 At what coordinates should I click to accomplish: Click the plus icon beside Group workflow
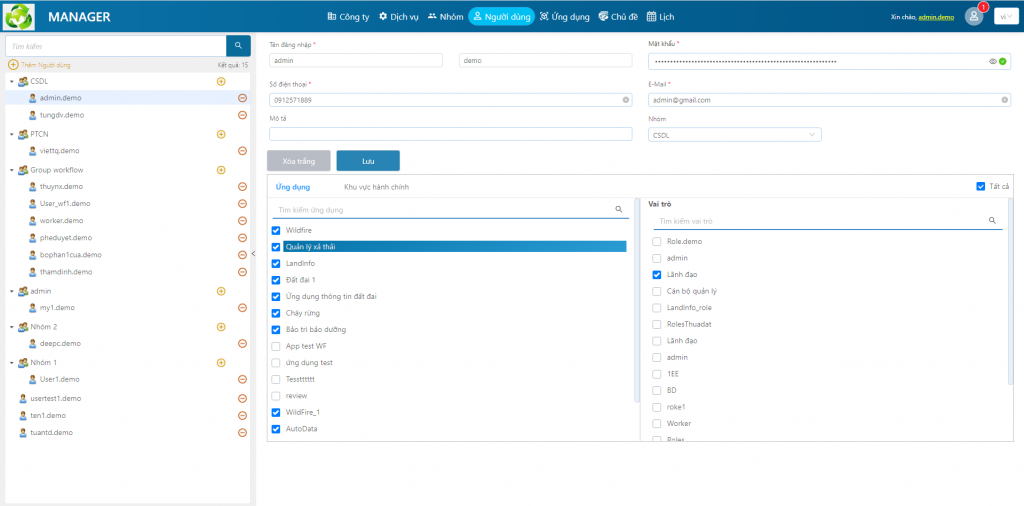click(x=221, y=170)
